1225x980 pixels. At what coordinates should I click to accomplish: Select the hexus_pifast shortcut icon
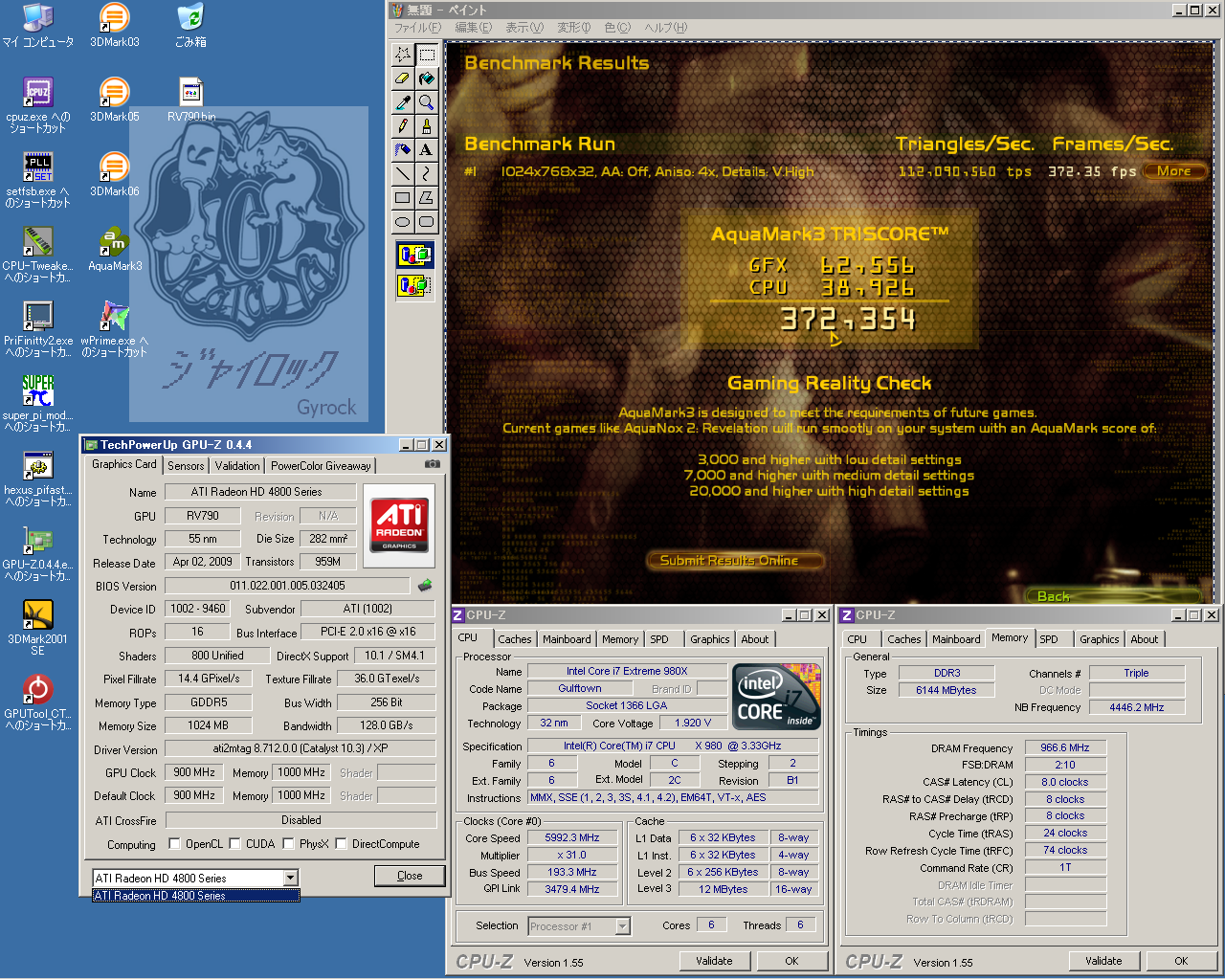[37, 478]
